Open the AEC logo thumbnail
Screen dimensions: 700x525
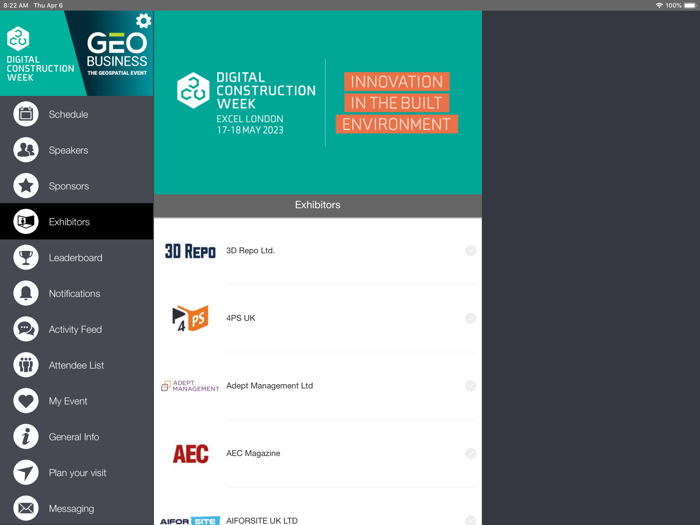[191, 454]
